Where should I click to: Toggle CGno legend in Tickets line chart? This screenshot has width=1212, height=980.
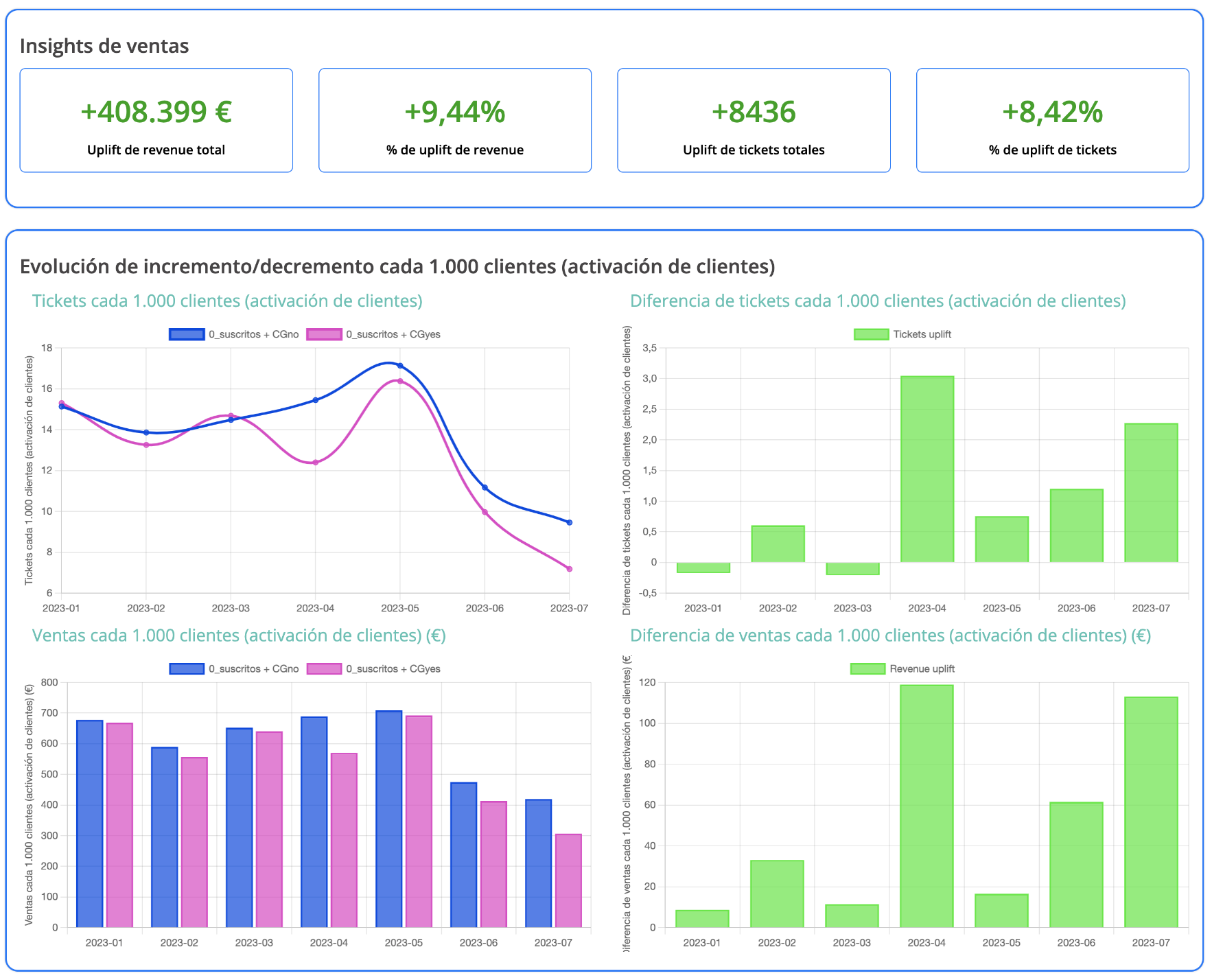234,334
